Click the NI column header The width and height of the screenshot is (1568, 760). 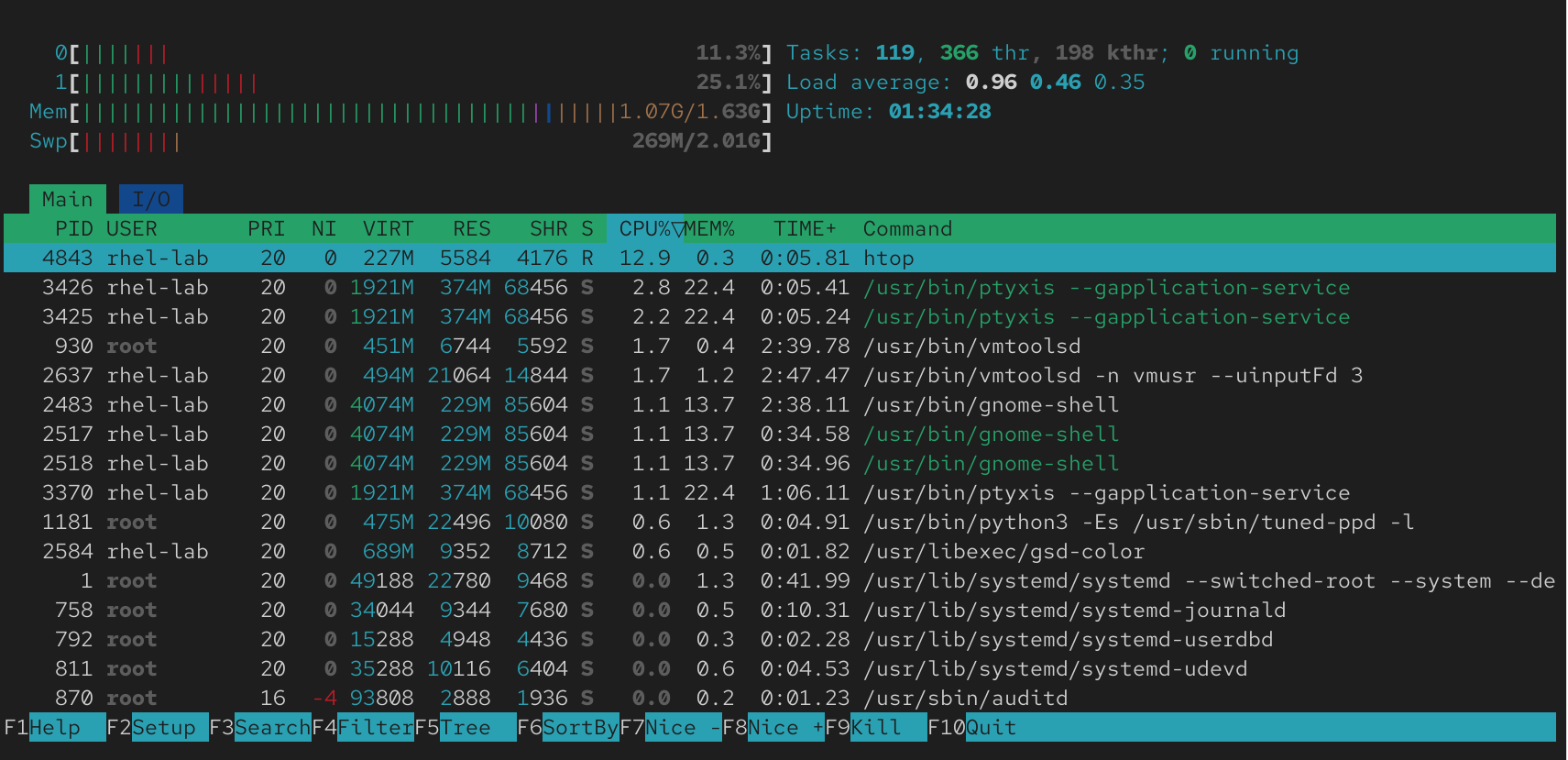pyautogui.click(x=324, y=228)
